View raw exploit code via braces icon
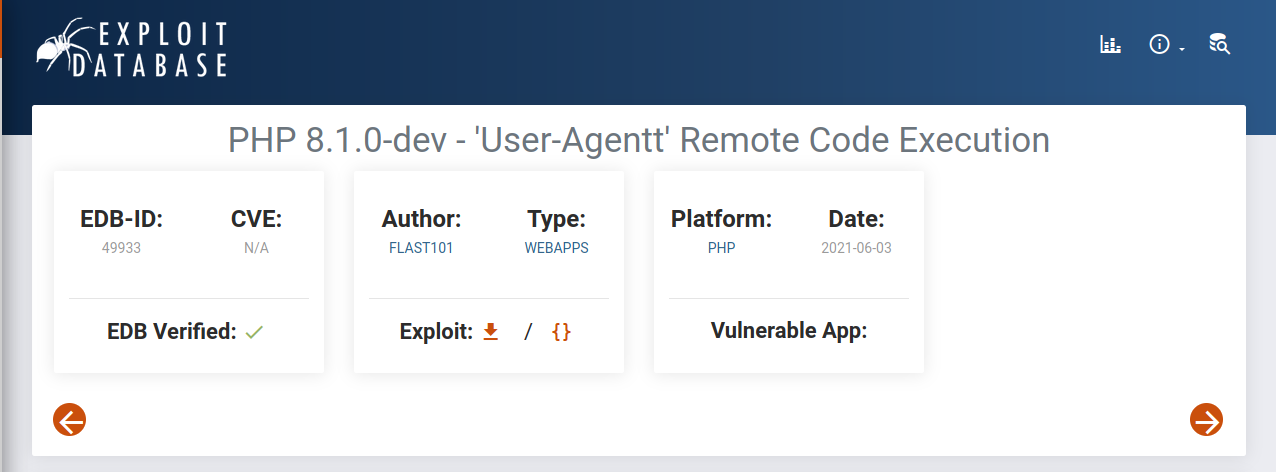Screen dimensions: 1276x472 tap(561, 331)
